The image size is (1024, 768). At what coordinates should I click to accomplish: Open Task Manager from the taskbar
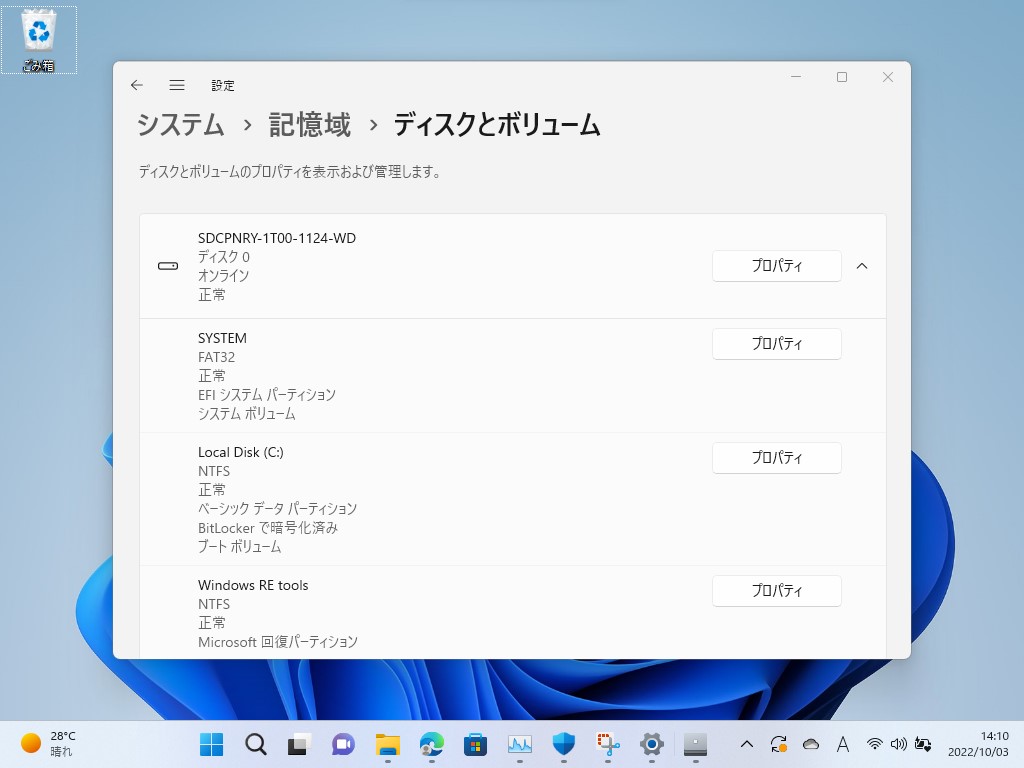(x=519, y=744)
